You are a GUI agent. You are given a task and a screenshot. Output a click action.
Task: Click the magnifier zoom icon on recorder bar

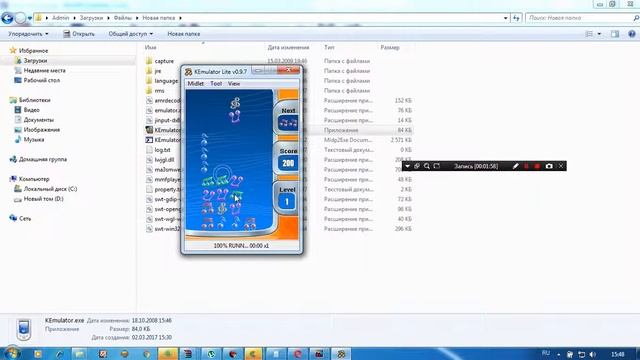point(427,166)
